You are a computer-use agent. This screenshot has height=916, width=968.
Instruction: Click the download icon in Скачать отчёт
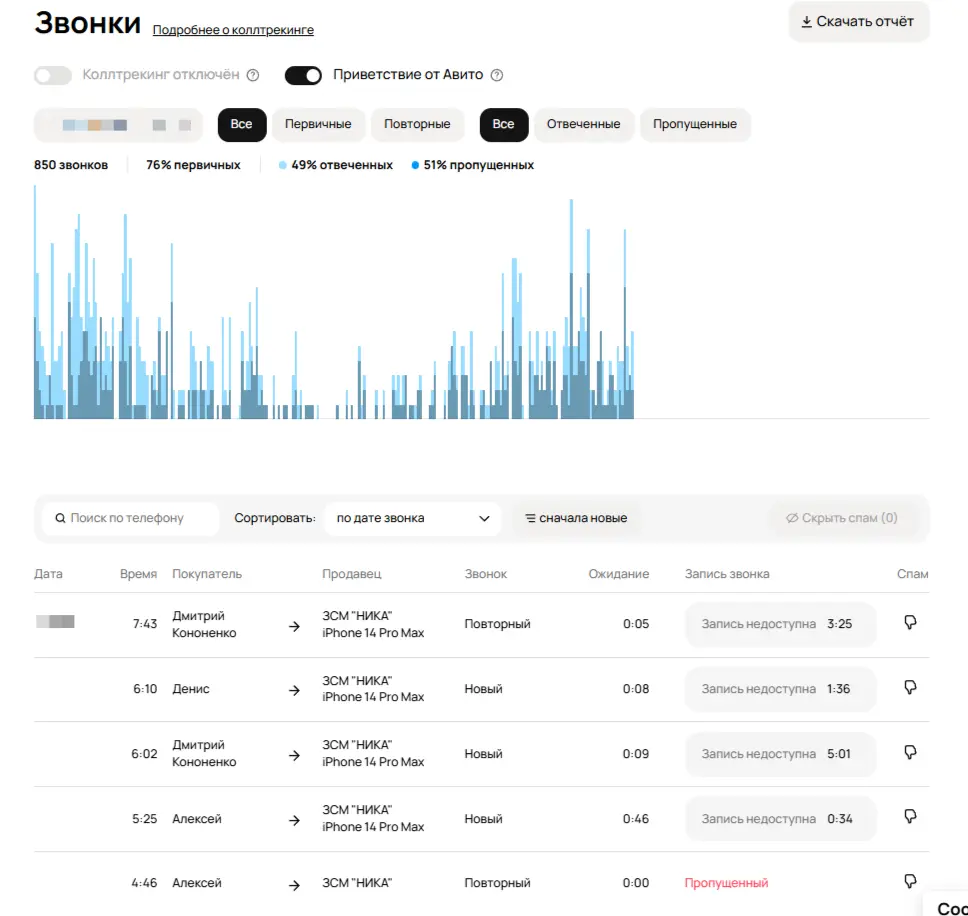(x=806, y=21)
